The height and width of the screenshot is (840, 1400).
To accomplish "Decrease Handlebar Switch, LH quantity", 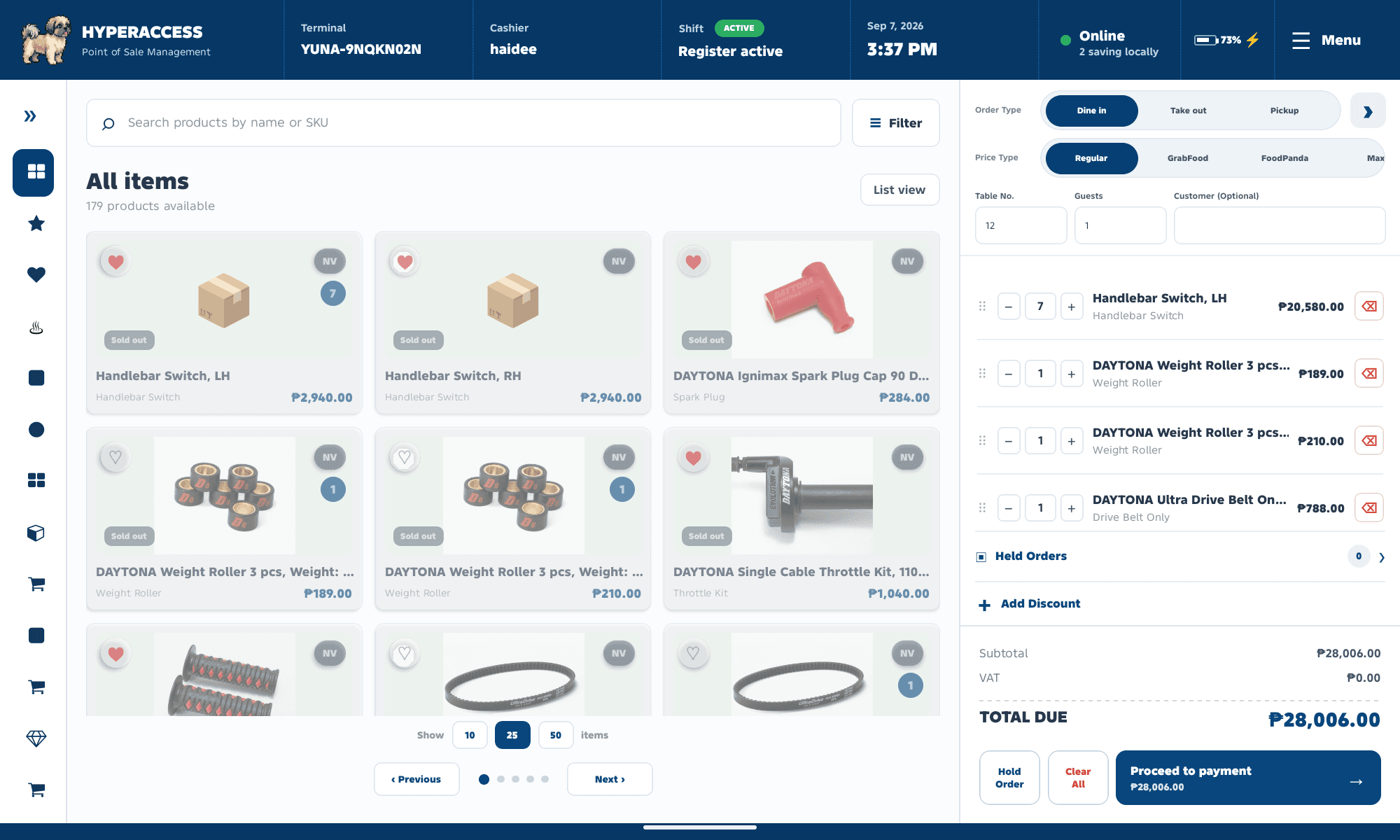I will 1009,307.
